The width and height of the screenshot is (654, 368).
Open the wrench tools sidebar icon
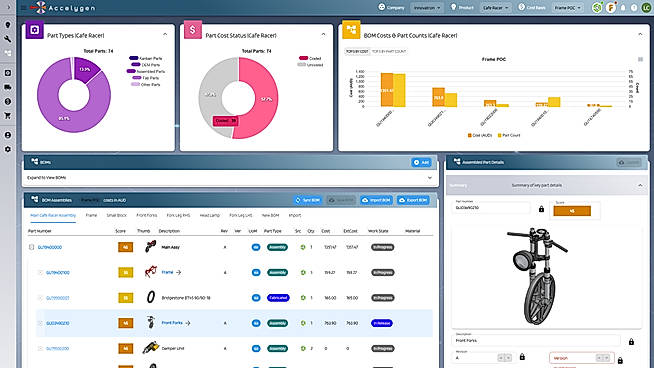click(x=8, y=39)
